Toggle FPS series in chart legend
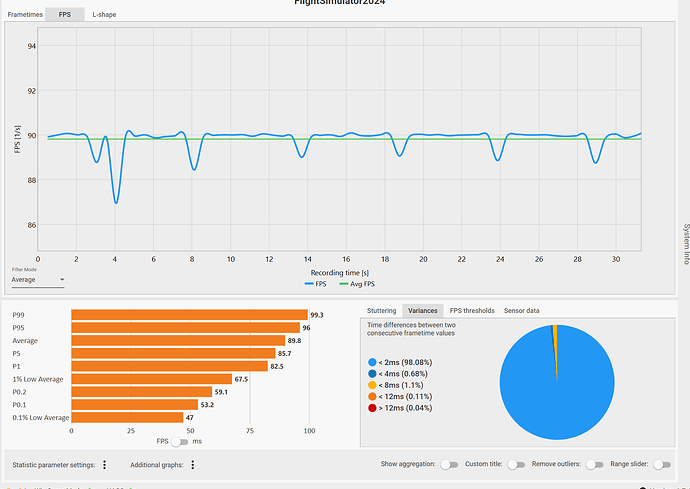 click(x=316, y=284)
